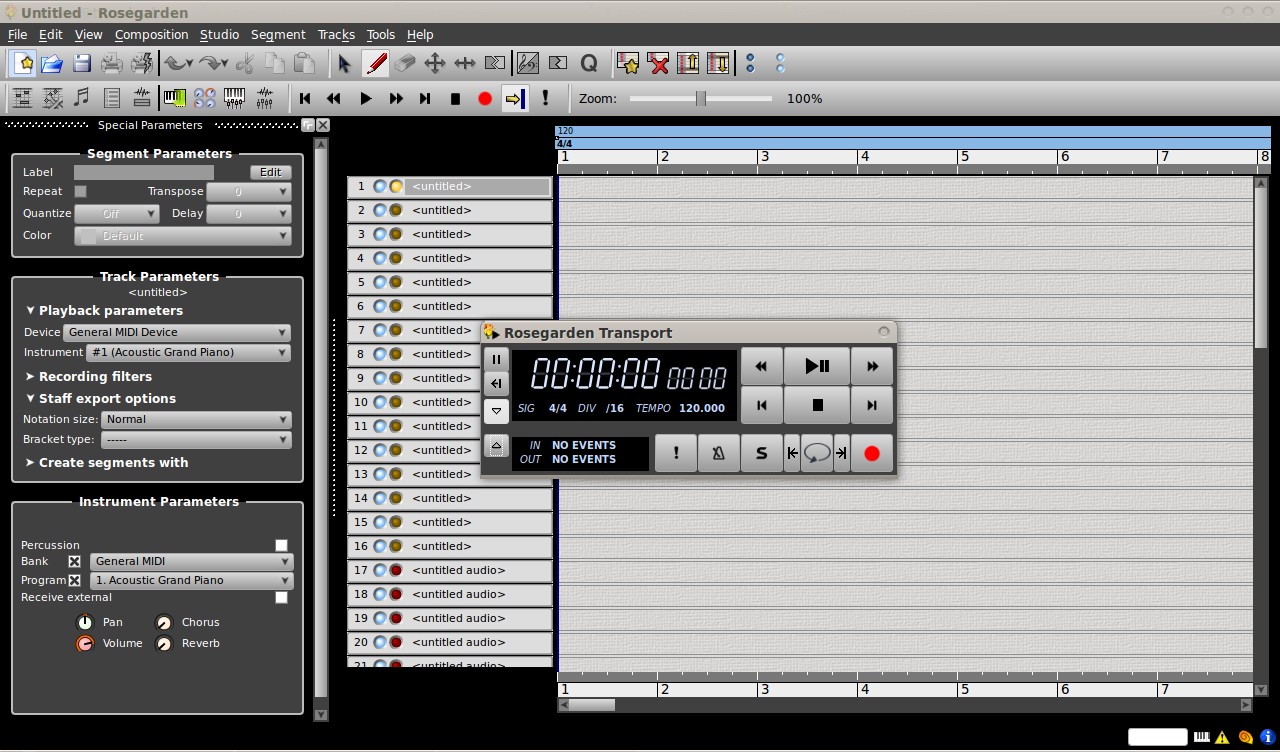This screenshot has height=752, width=1280.
Task: Click Record in the Rosegarden Transport window
Action: click(x=871, y=453)
